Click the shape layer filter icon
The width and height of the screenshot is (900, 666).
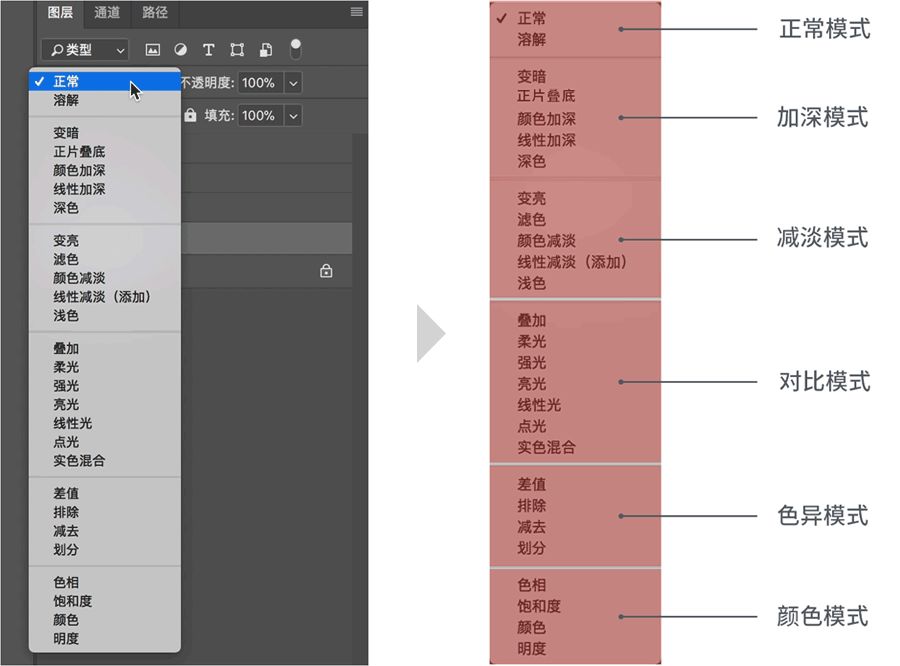click(237, 49)
